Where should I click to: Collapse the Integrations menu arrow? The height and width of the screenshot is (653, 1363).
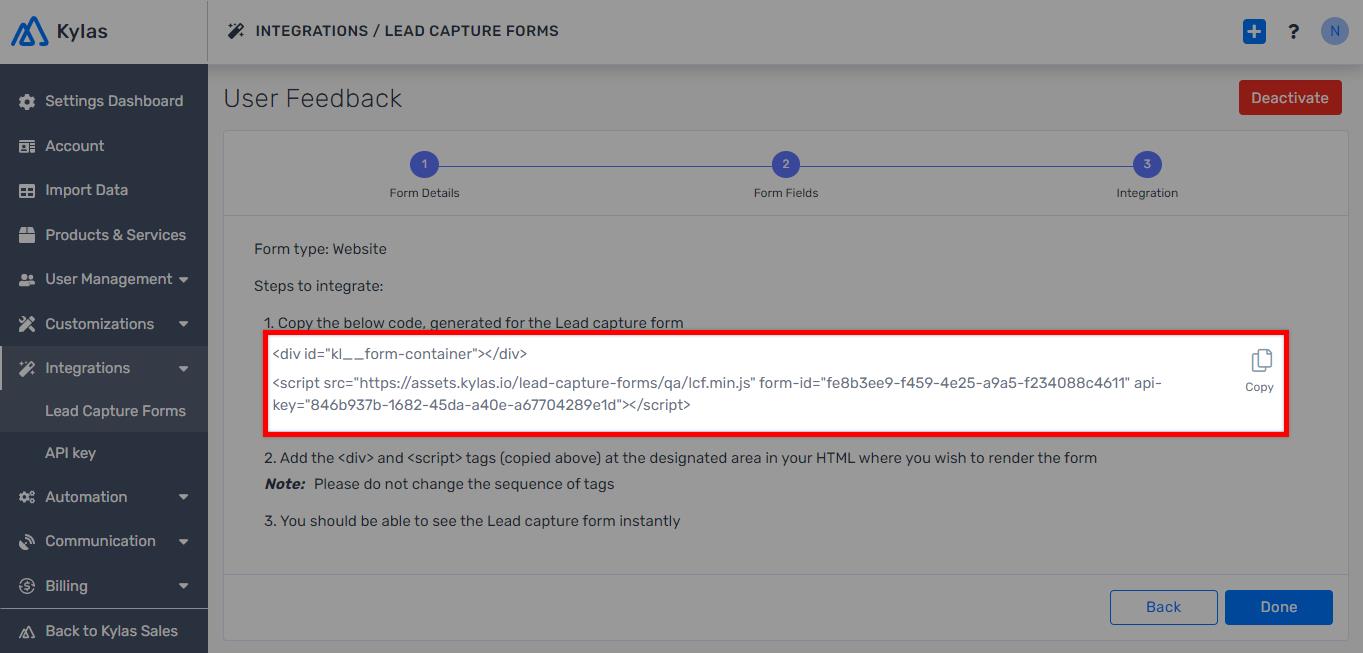click(x=183, y=369)
